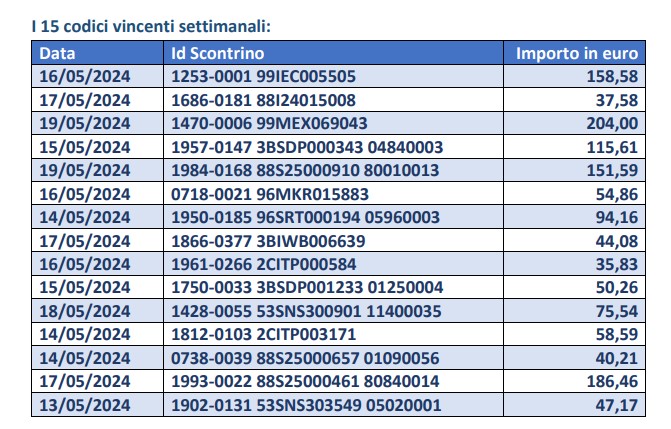
Task: Select the amount 204,00 cell
Action: tap(574, 123)
